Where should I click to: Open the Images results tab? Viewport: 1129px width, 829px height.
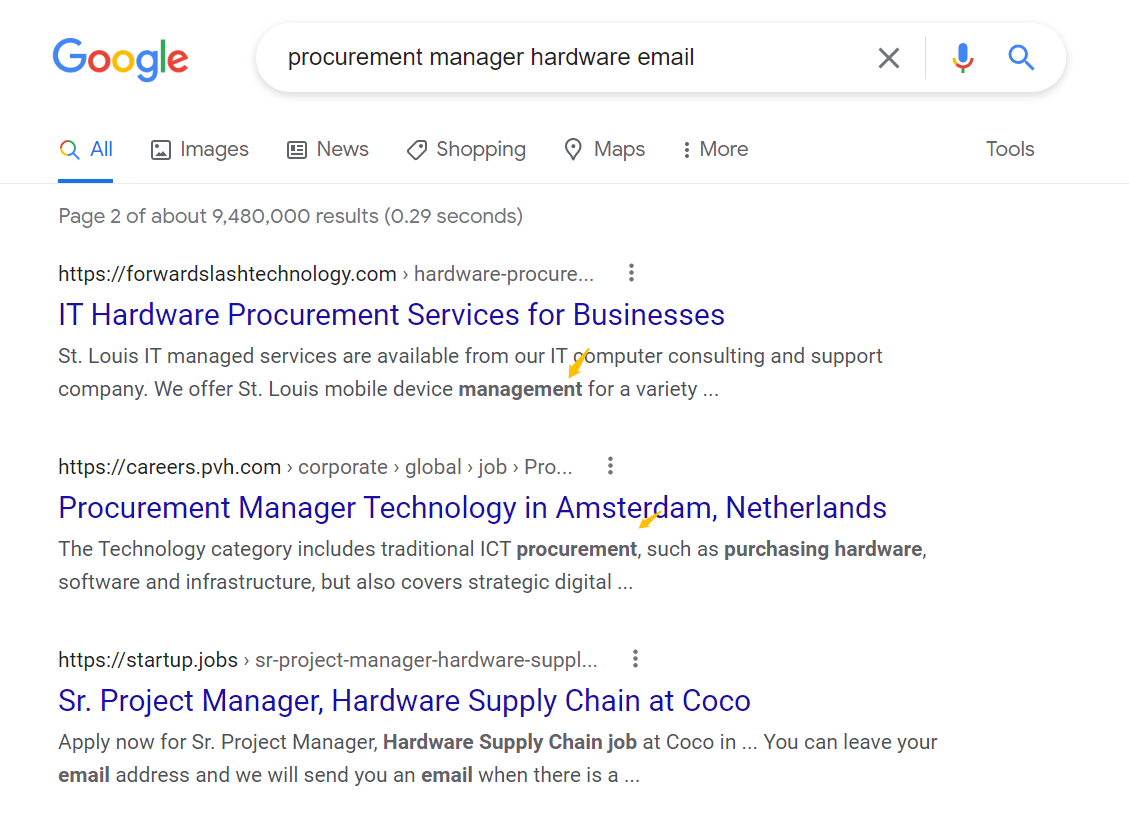coord(199,149)
